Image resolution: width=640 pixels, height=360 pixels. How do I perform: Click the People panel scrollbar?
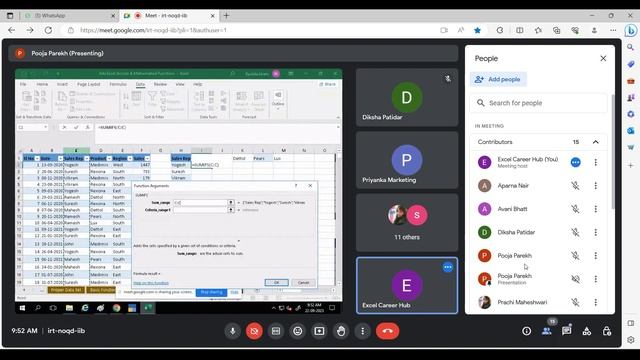612,152
